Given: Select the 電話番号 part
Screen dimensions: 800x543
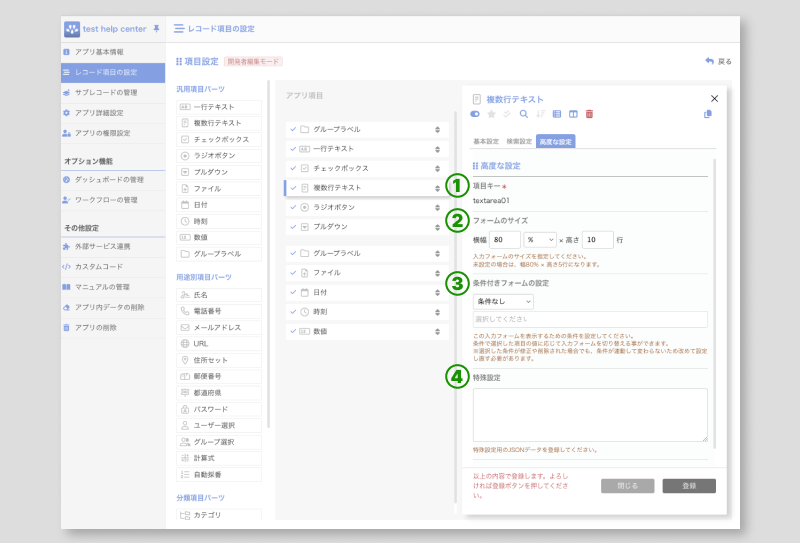Looking at the screenshot, I should pos(219,311).
